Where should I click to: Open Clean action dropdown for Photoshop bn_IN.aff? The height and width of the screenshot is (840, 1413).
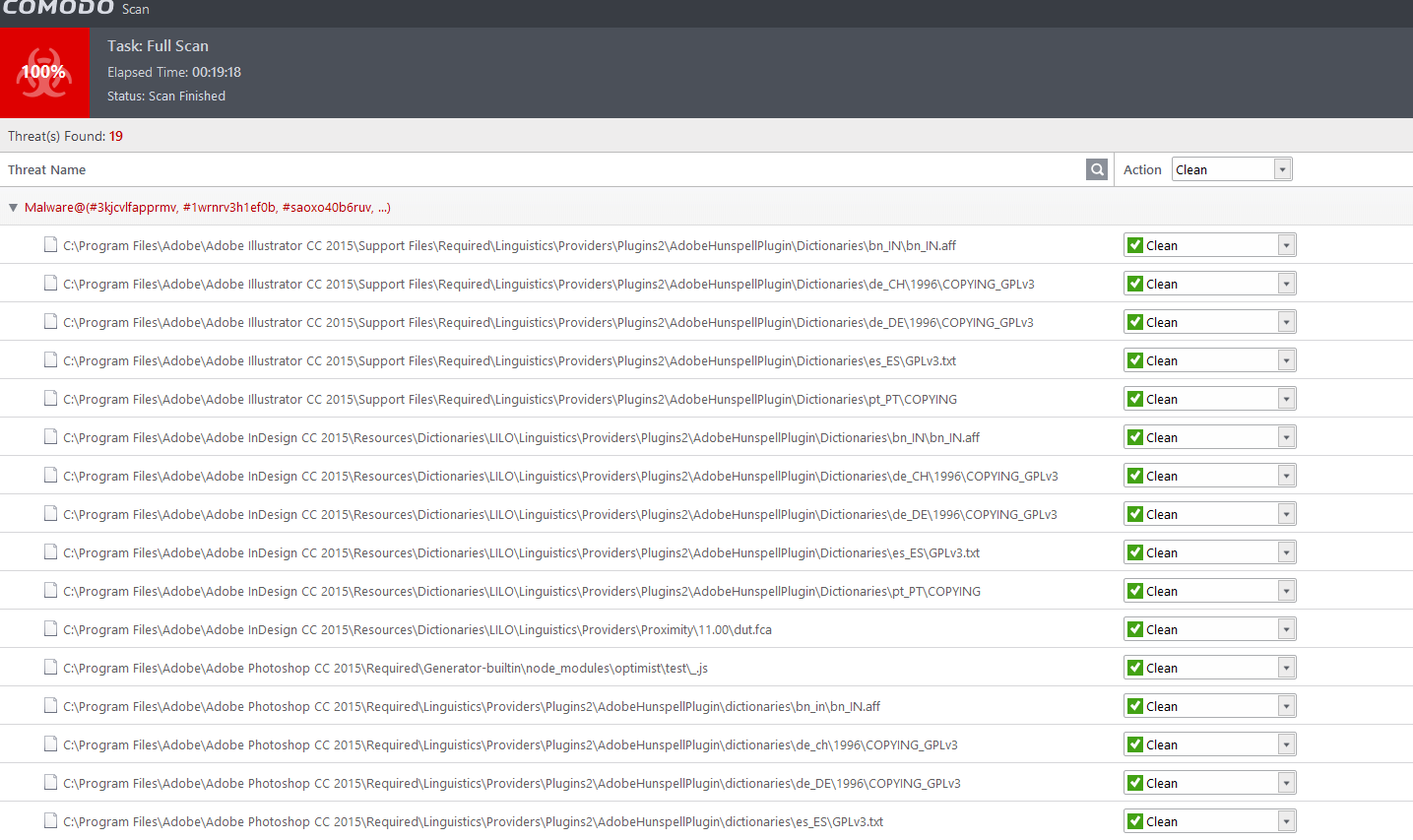[1210, 706]
